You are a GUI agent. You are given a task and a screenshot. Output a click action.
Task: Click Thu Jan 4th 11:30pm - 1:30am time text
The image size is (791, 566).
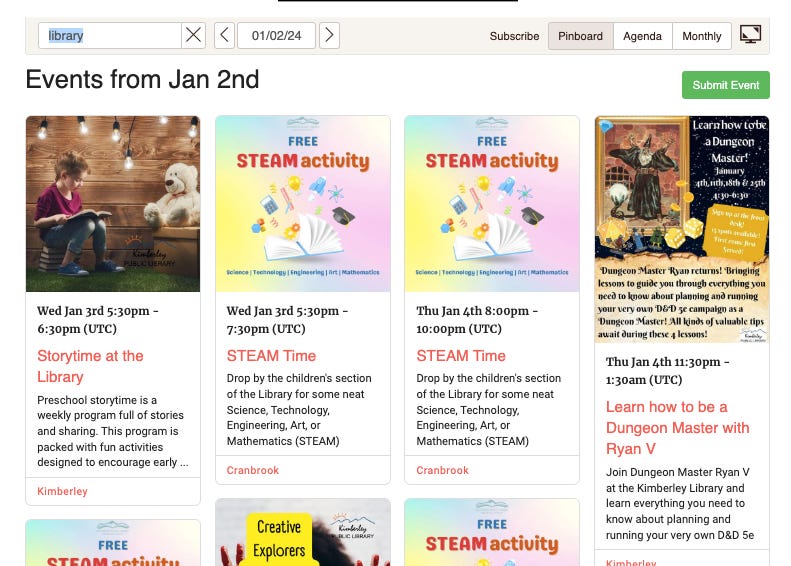pyautogui.click(x=667, y=371)
